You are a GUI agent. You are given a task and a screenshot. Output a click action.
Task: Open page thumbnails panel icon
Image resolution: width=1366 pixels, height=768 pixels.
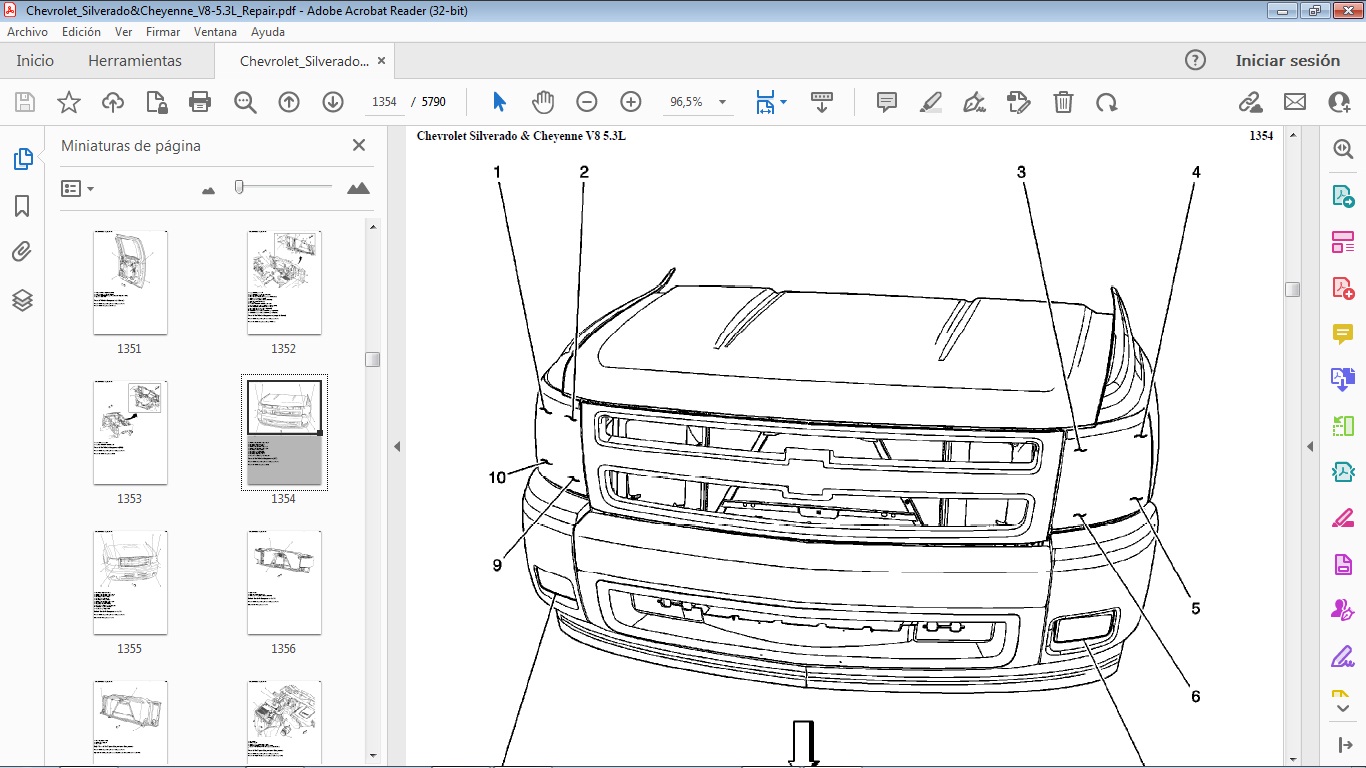(x=22, y=159)
